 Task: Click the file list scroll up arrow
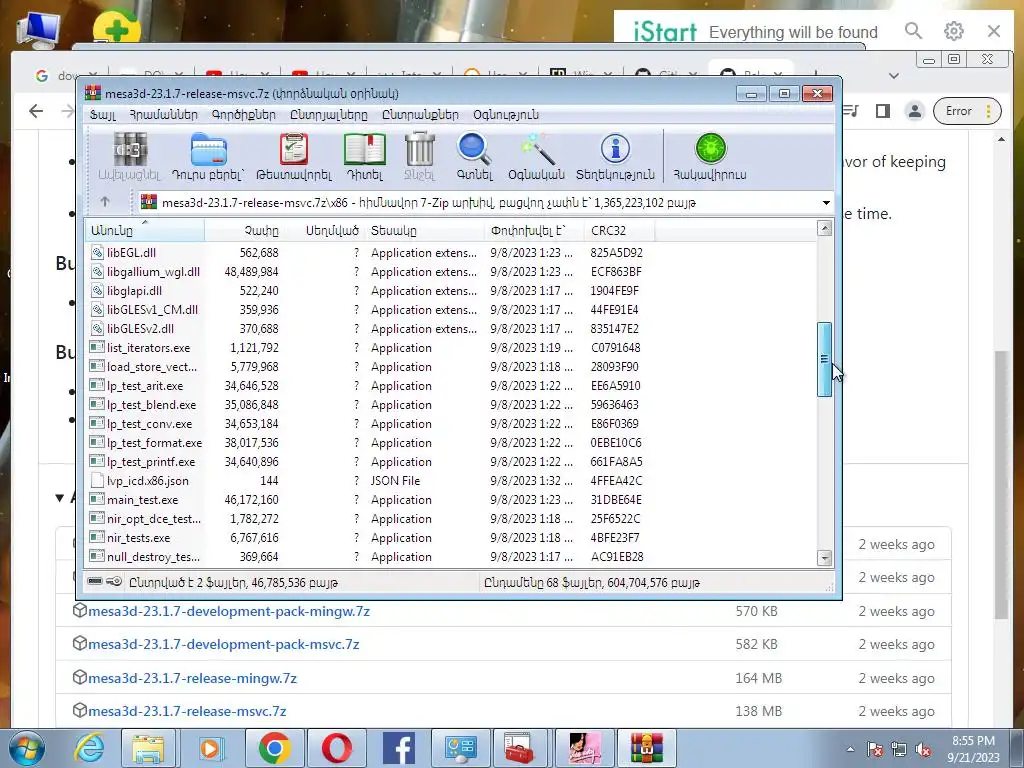(x=824, y=228)
